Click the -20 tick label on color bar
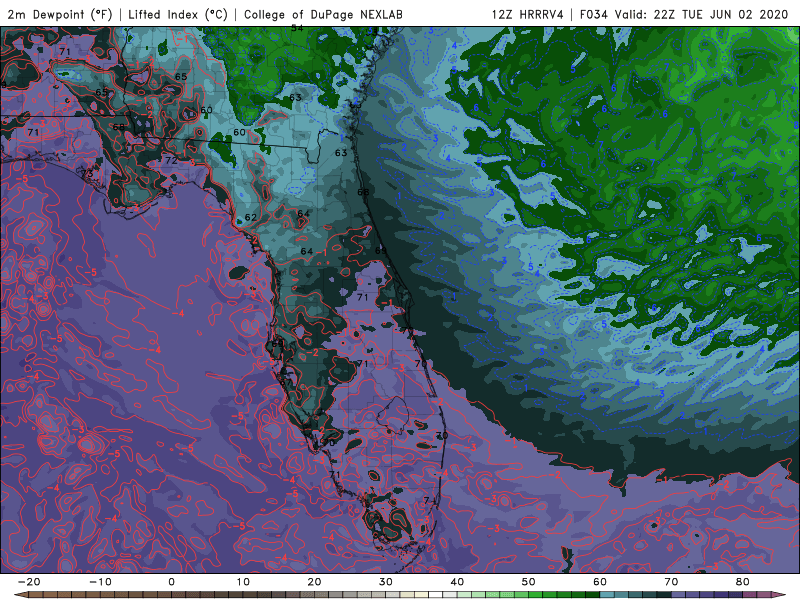This screenshot has width=800, height=600. click(x=29, y=582)
